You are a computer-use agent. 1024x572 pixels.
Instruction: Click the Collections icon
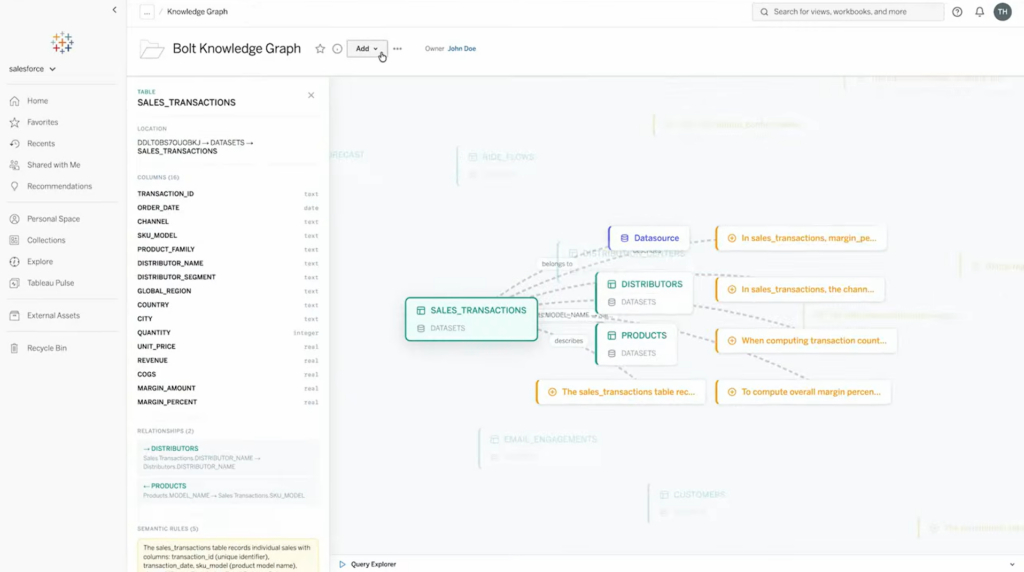(14, 240)
